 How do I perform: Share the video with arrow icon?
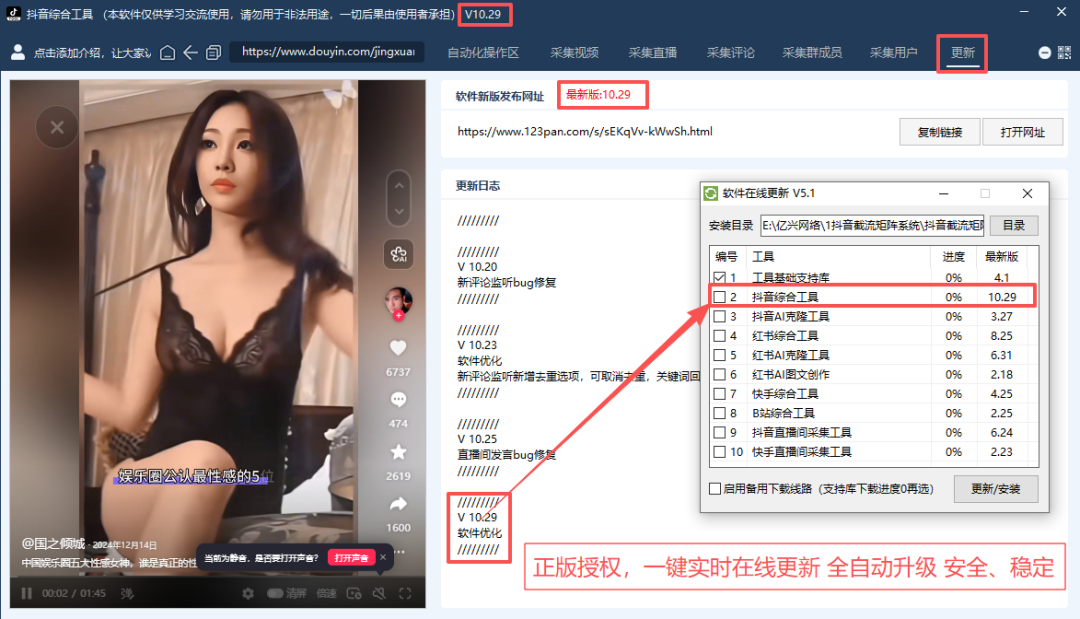pyautogui.click(x=398, y=504)
